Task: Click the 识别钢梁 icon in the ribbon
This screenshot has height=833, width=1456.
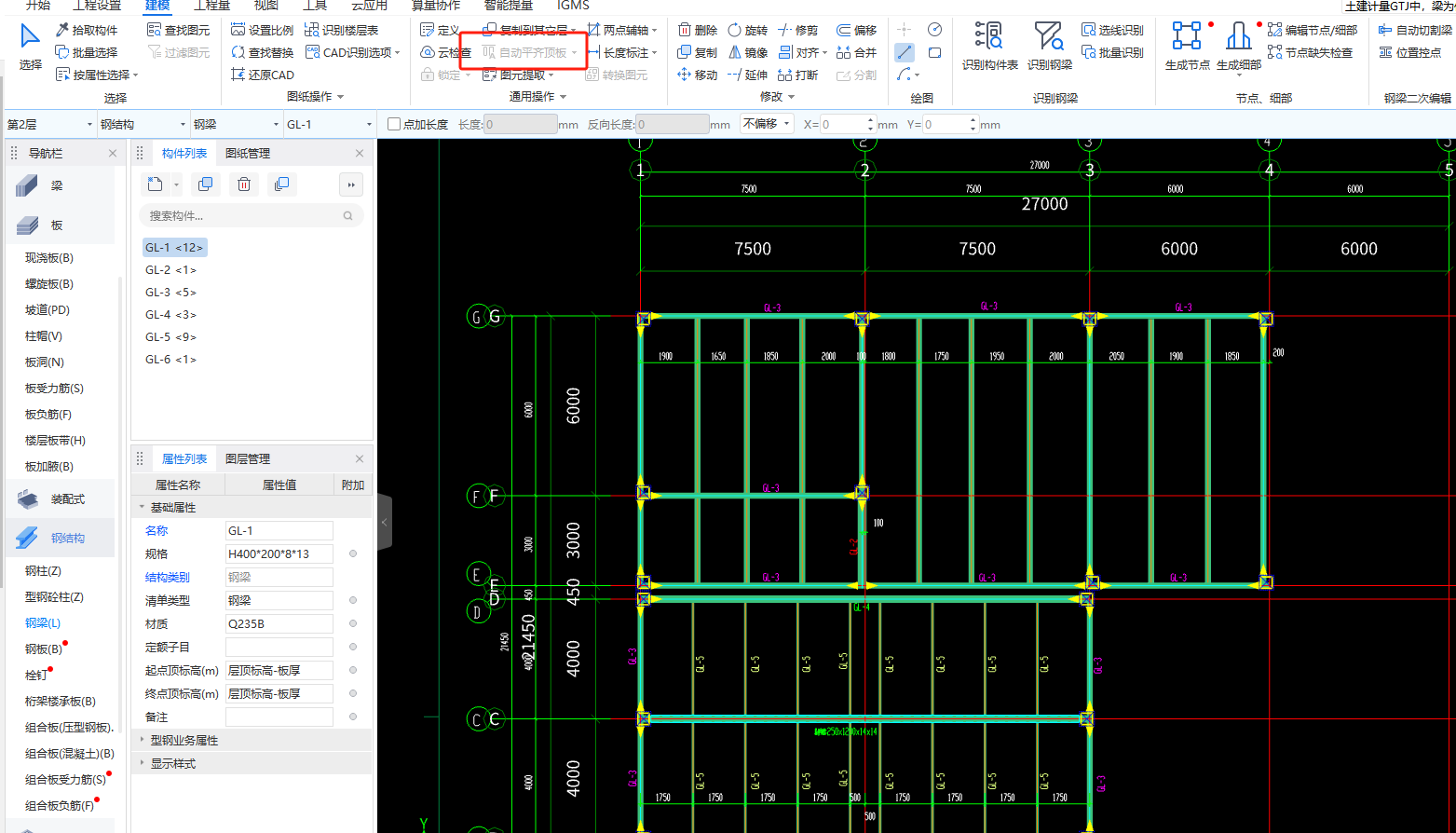Action: point(1049,37)
